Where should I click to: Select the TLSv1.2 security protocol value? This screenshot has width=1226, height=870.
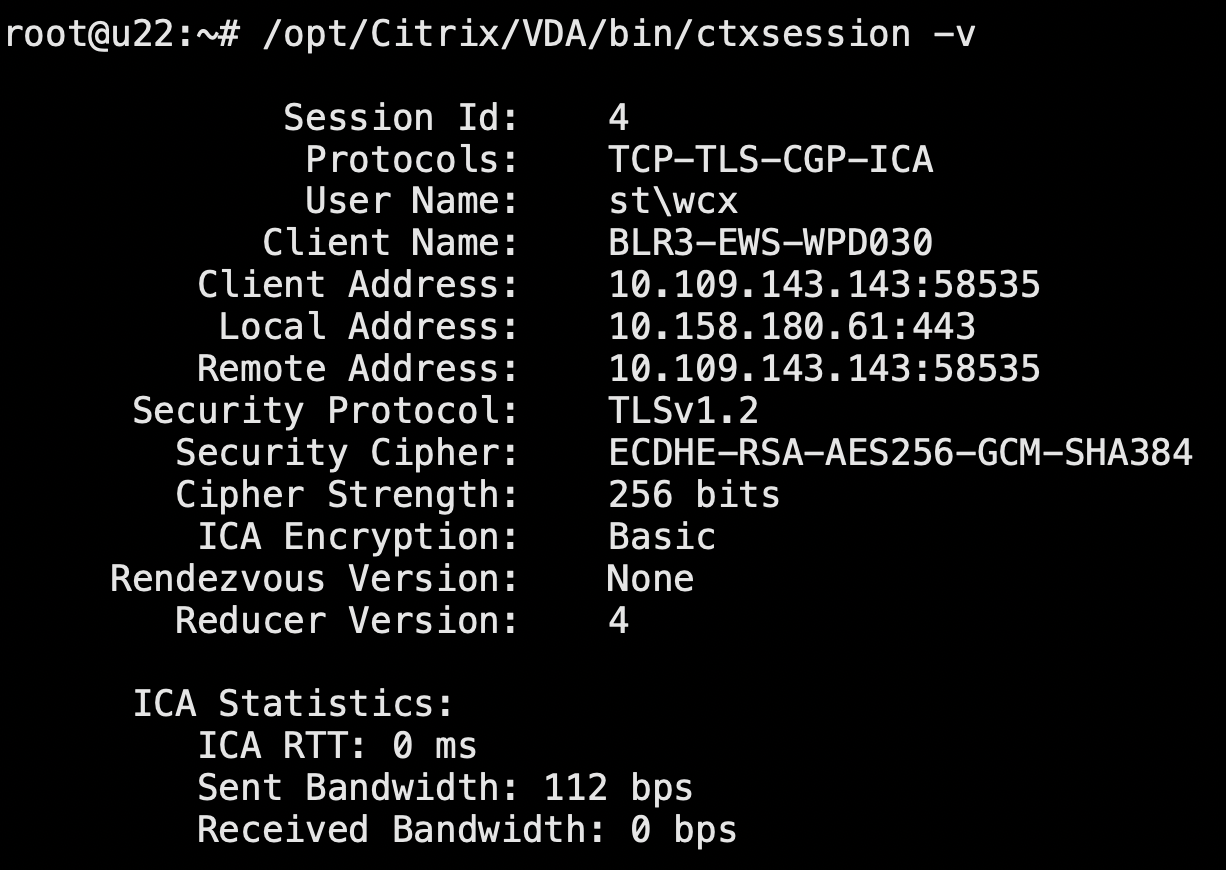[x=684, y=411]
